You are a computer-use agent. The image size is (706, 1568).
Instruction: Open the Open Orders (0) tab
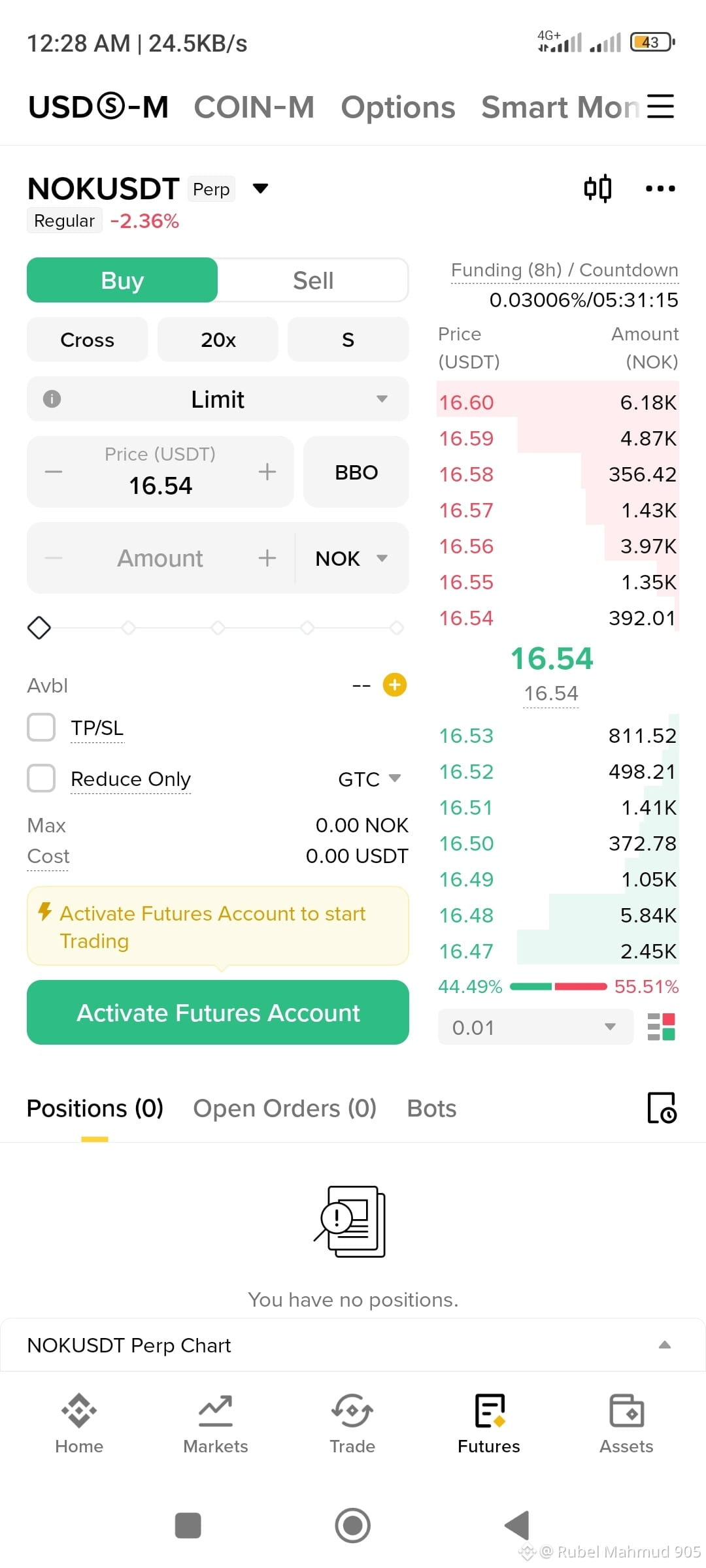pos(285,1109)
